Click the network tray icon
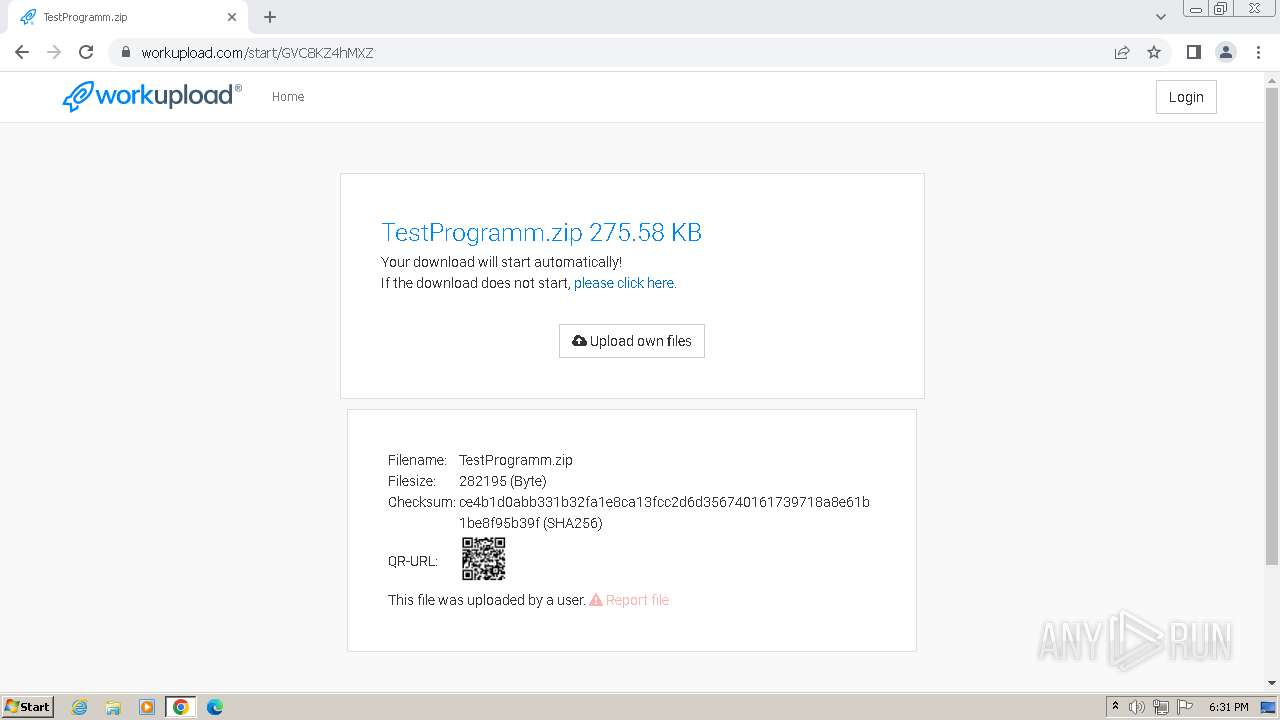 click(x=1161, y=707)
